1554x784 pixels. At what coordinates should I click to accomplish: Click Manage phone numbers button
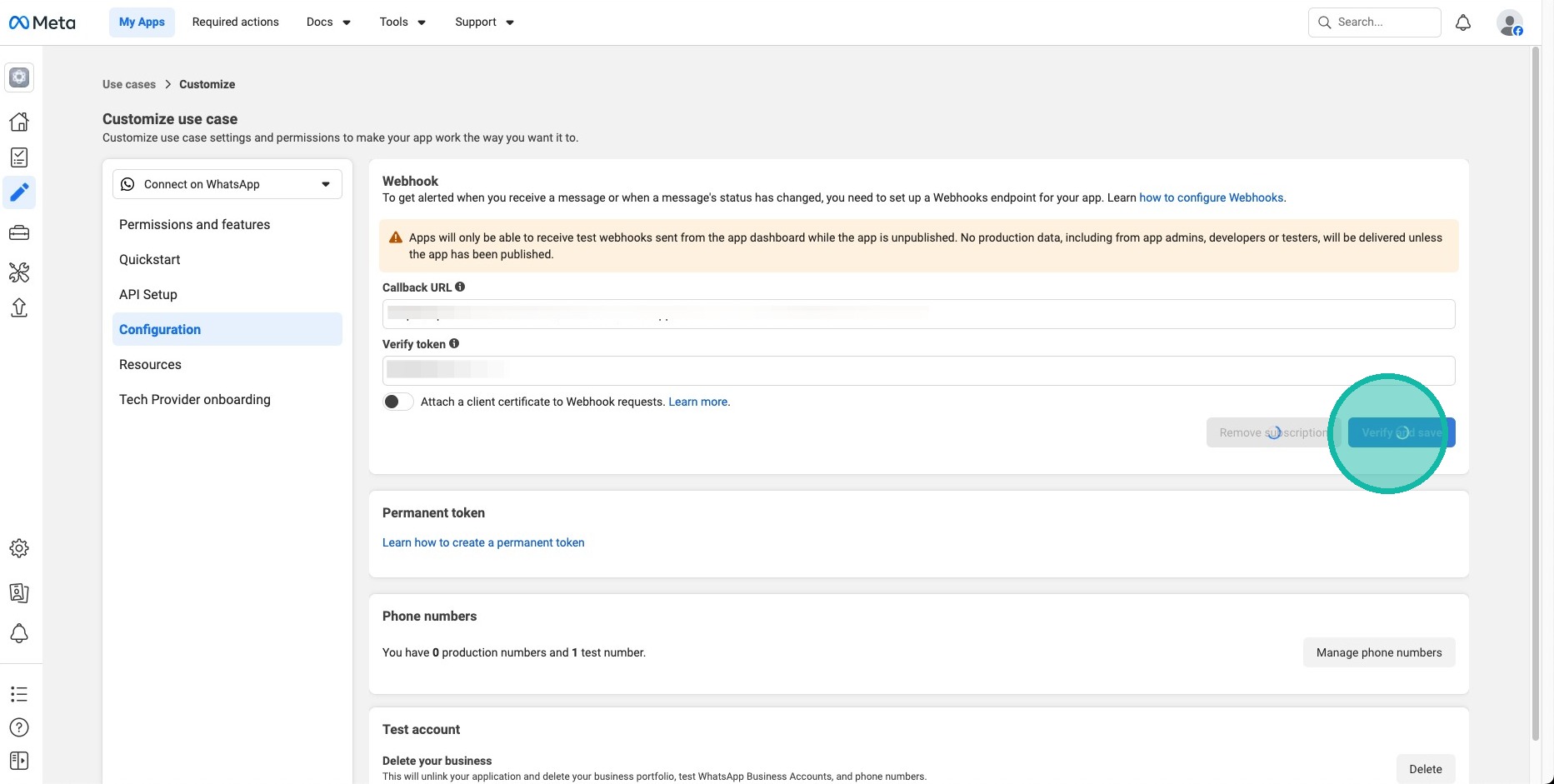click(1378, 652)
